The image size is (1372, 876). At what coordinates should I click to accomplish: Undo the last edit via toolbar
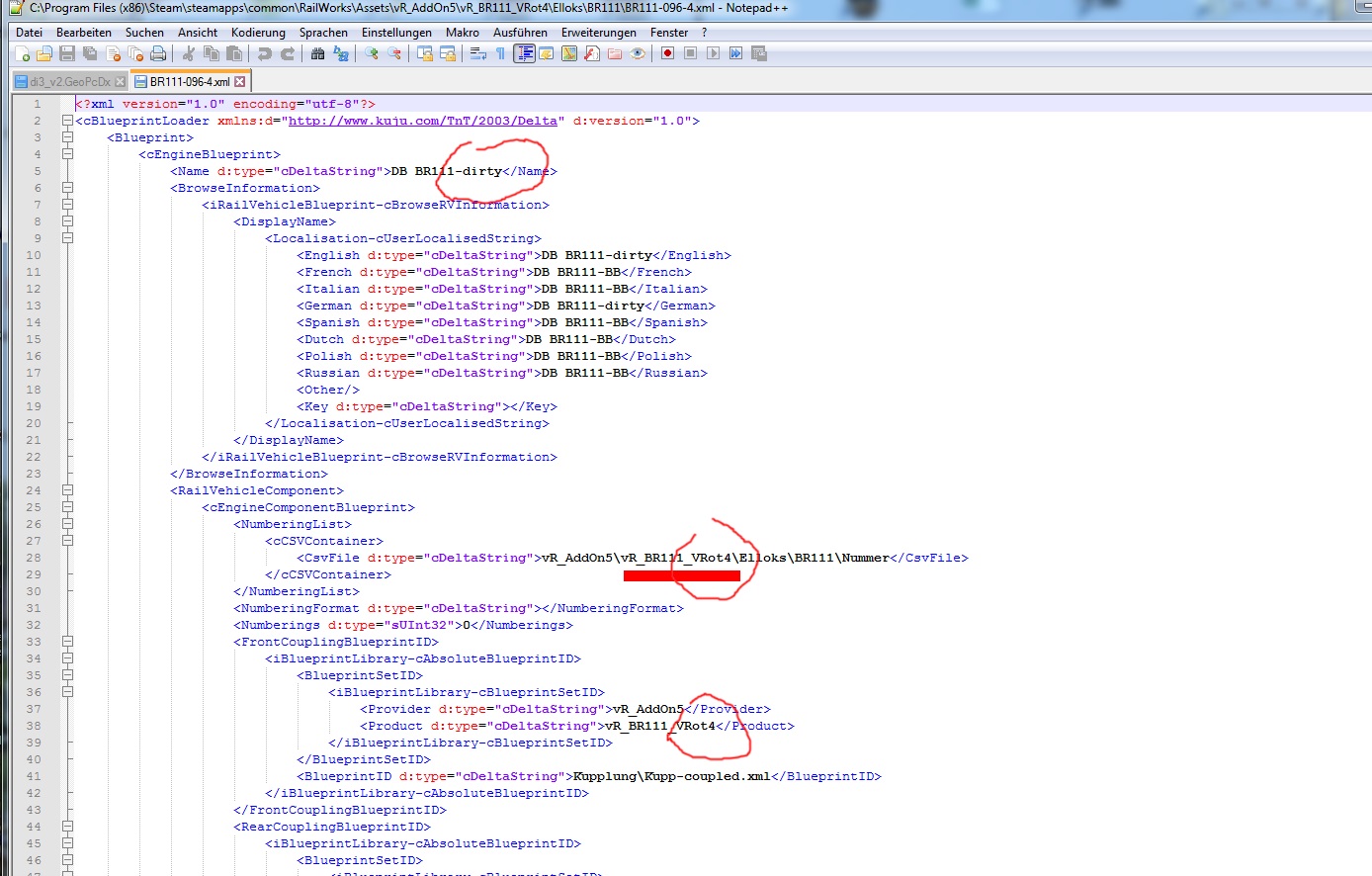tap(264, 53)
